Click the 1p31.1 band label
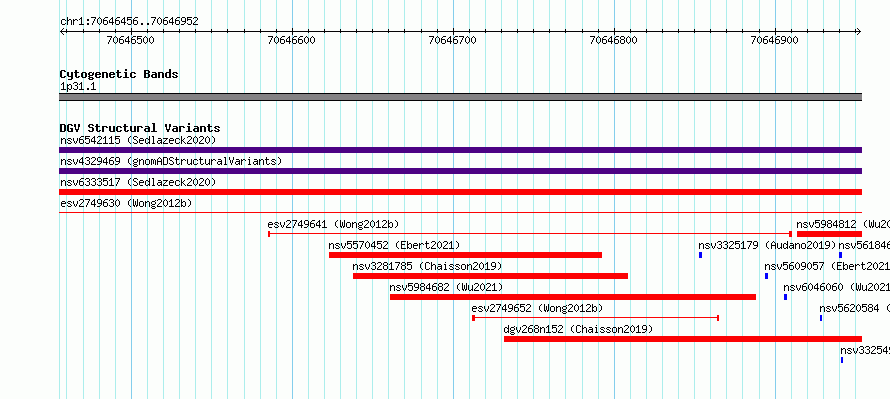Viewport: 890px width, 399px height. tap(77, 86)
